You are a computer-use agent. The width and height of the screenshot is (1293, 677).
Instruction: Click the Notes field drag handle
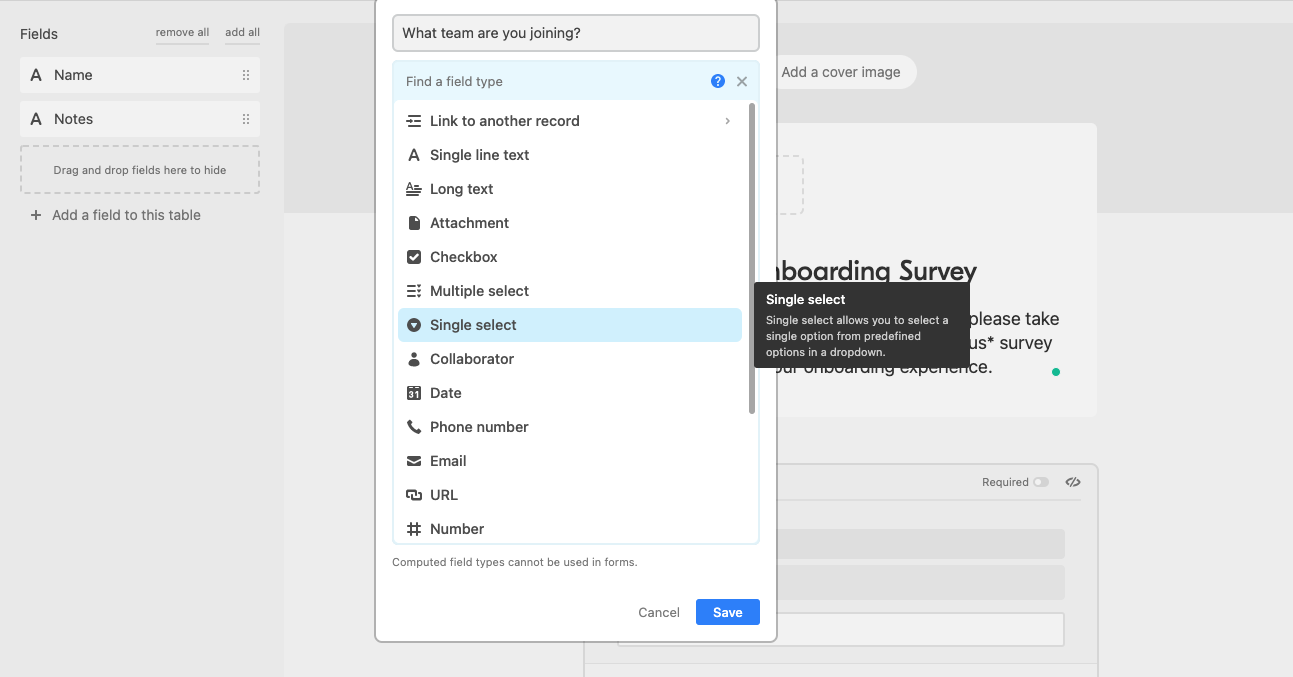click(246, 119)
